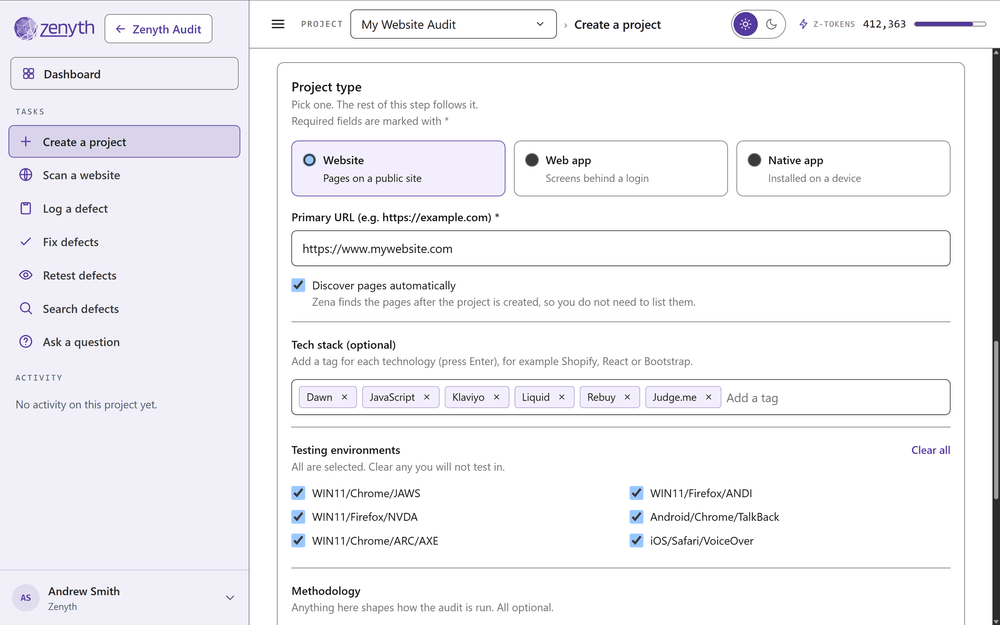The image size is (1000, 625).
Task: Remove the Klaviyo tag
Action: (496, 397)
